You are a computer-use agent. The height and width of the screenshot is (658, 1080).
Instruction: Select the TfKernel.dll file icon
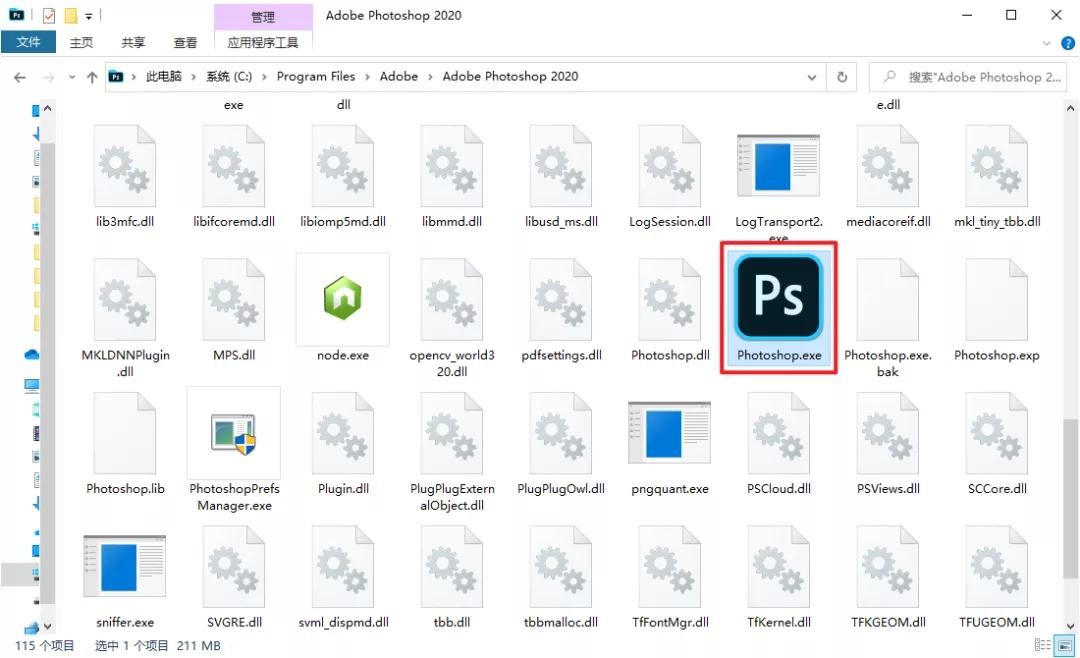[x=778, y=566]
